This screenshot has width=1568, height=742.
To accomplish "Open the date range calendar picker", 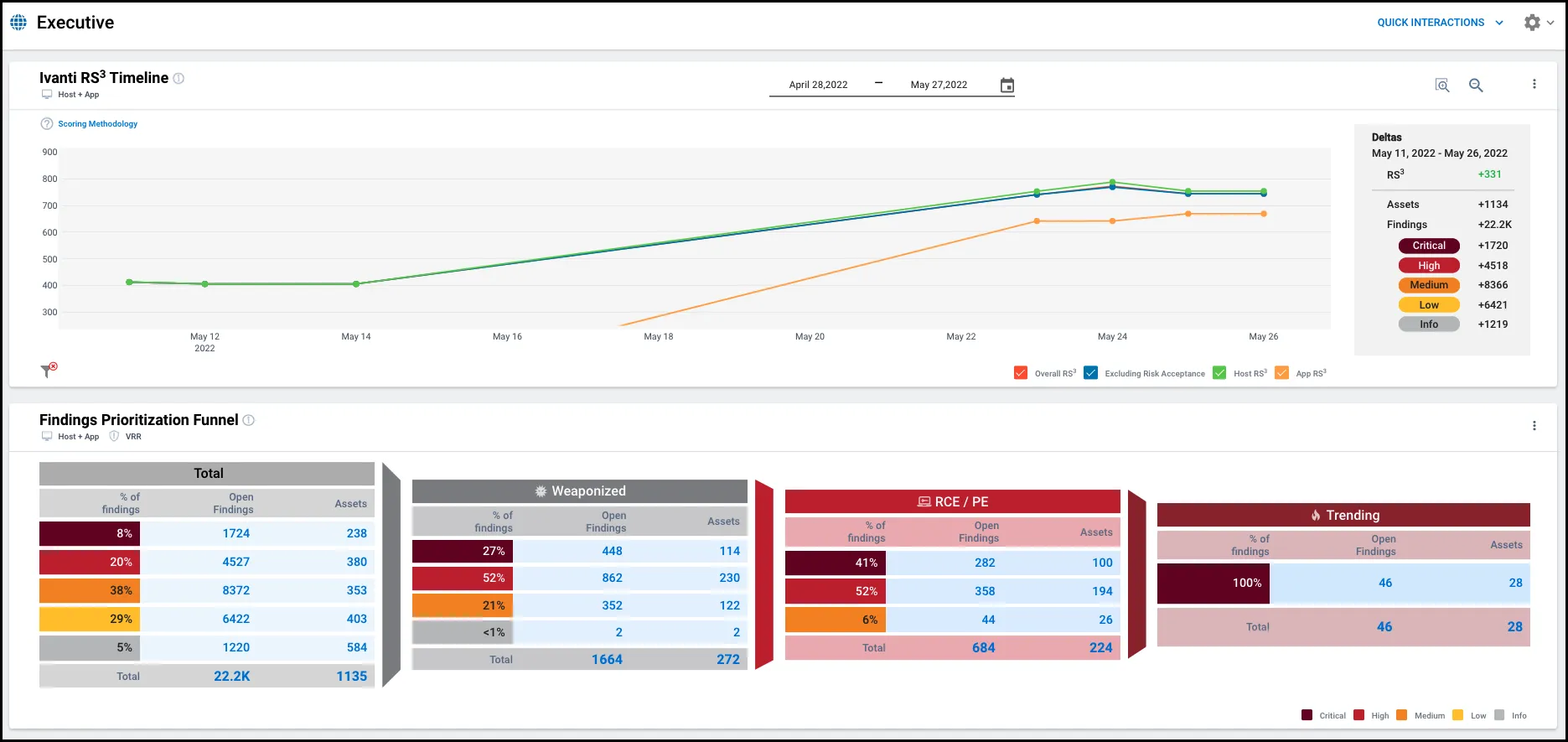I will coord(1007,85).
